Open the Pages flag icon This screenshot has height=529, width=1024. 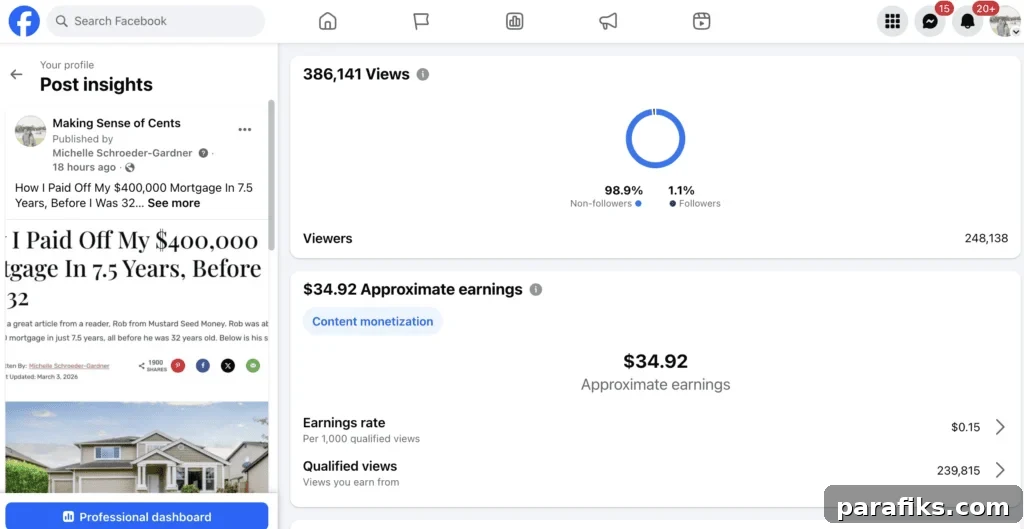point(421,22)
